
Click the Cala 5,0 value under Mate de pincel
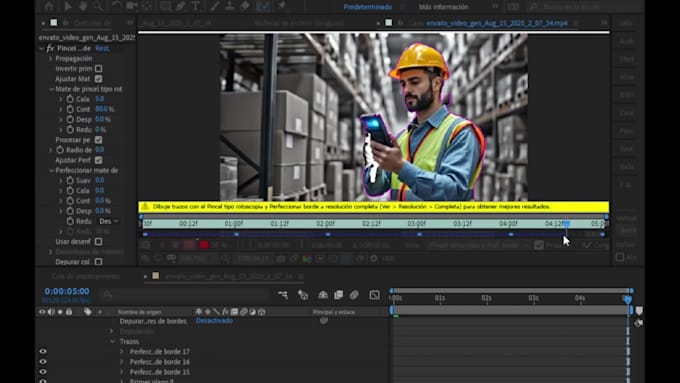pos(100,99)
